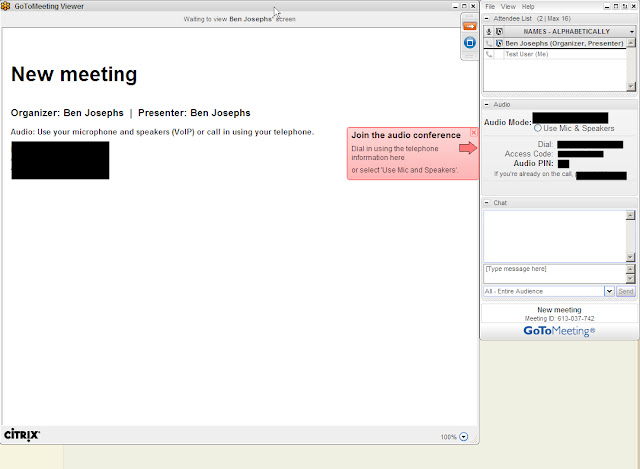640x469 pixels.
Task: Minimize the control panel window
Action: (607, 7)
